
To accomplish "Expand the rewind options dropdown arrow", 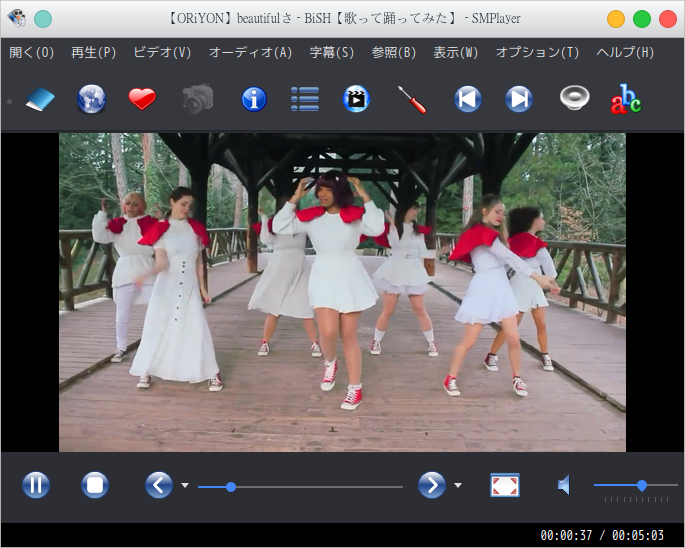I will (185, 485).
